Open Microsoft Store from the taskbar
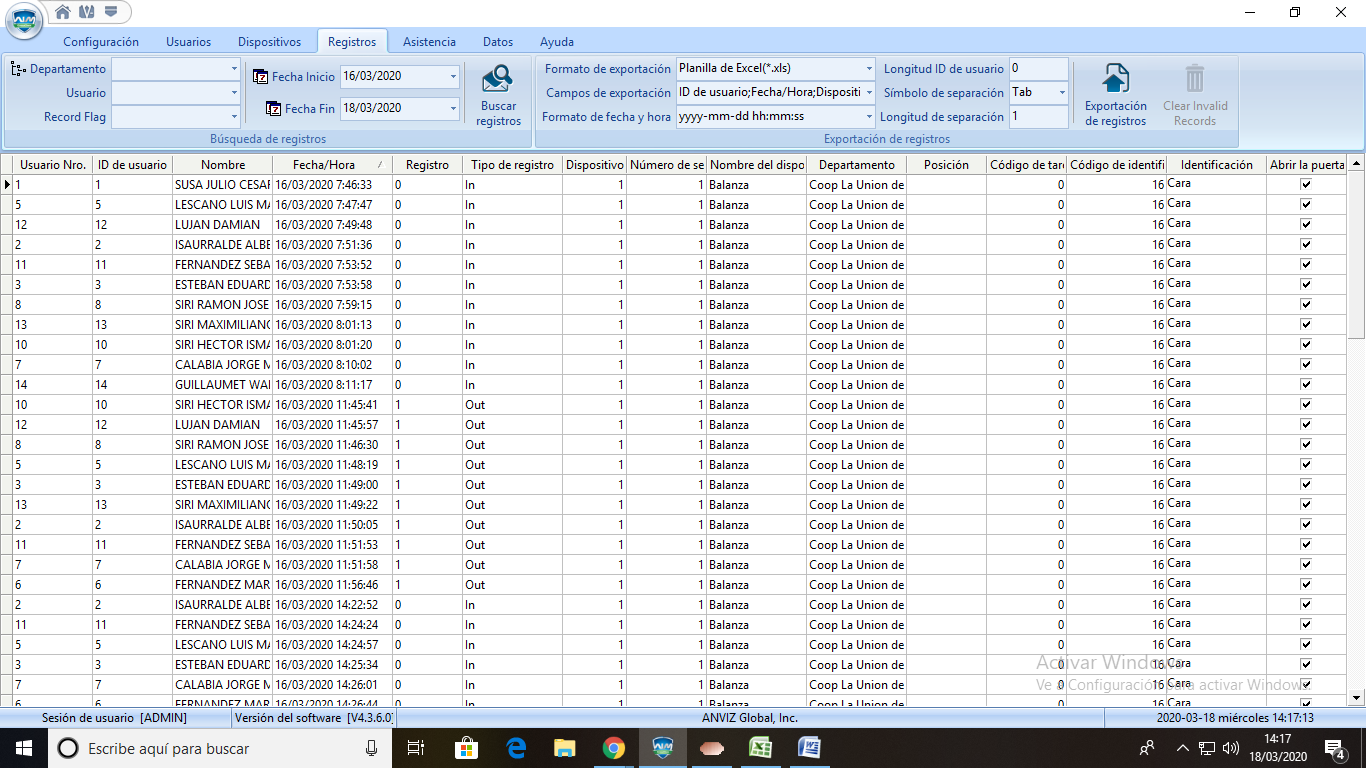This screenshot has height=768, width=1366. [466, 748]
